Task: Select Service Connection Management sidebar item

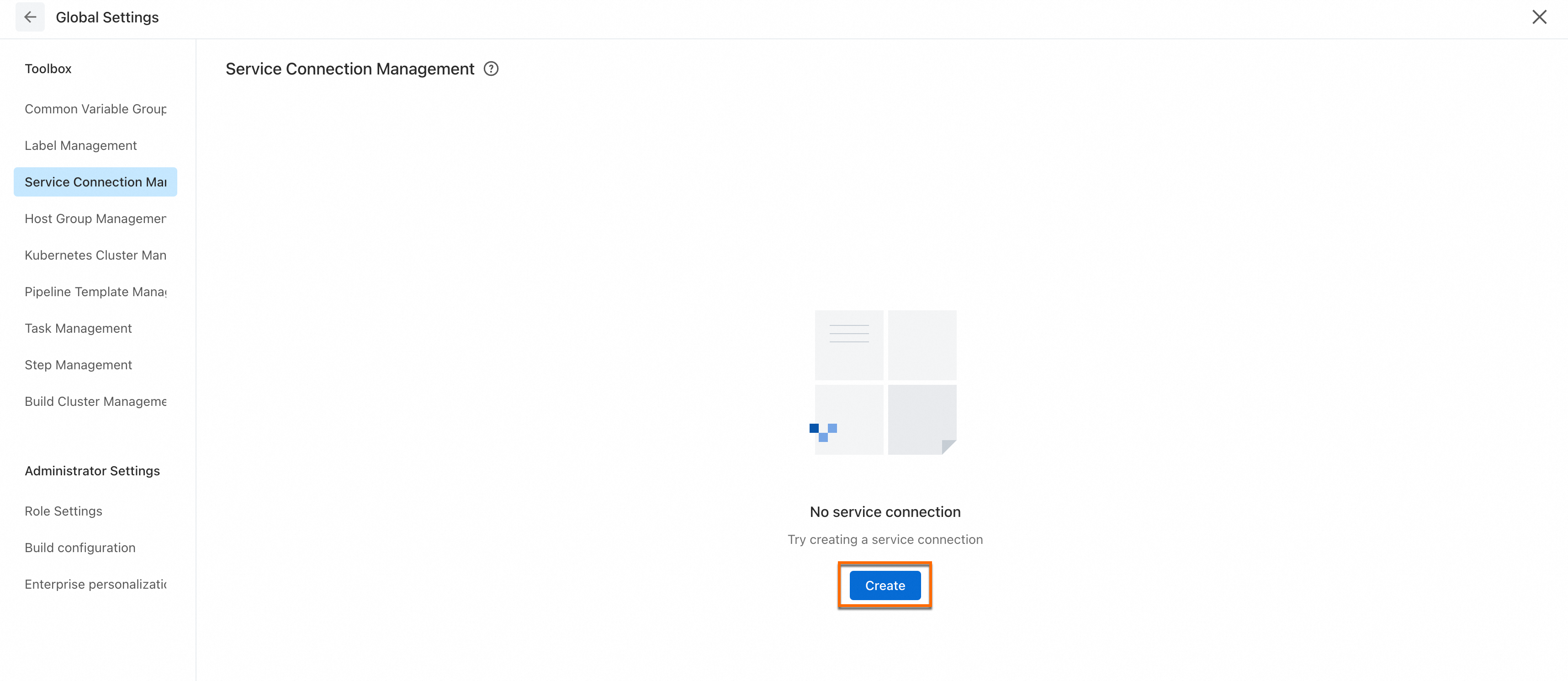Action: click(x=95, y=182)
